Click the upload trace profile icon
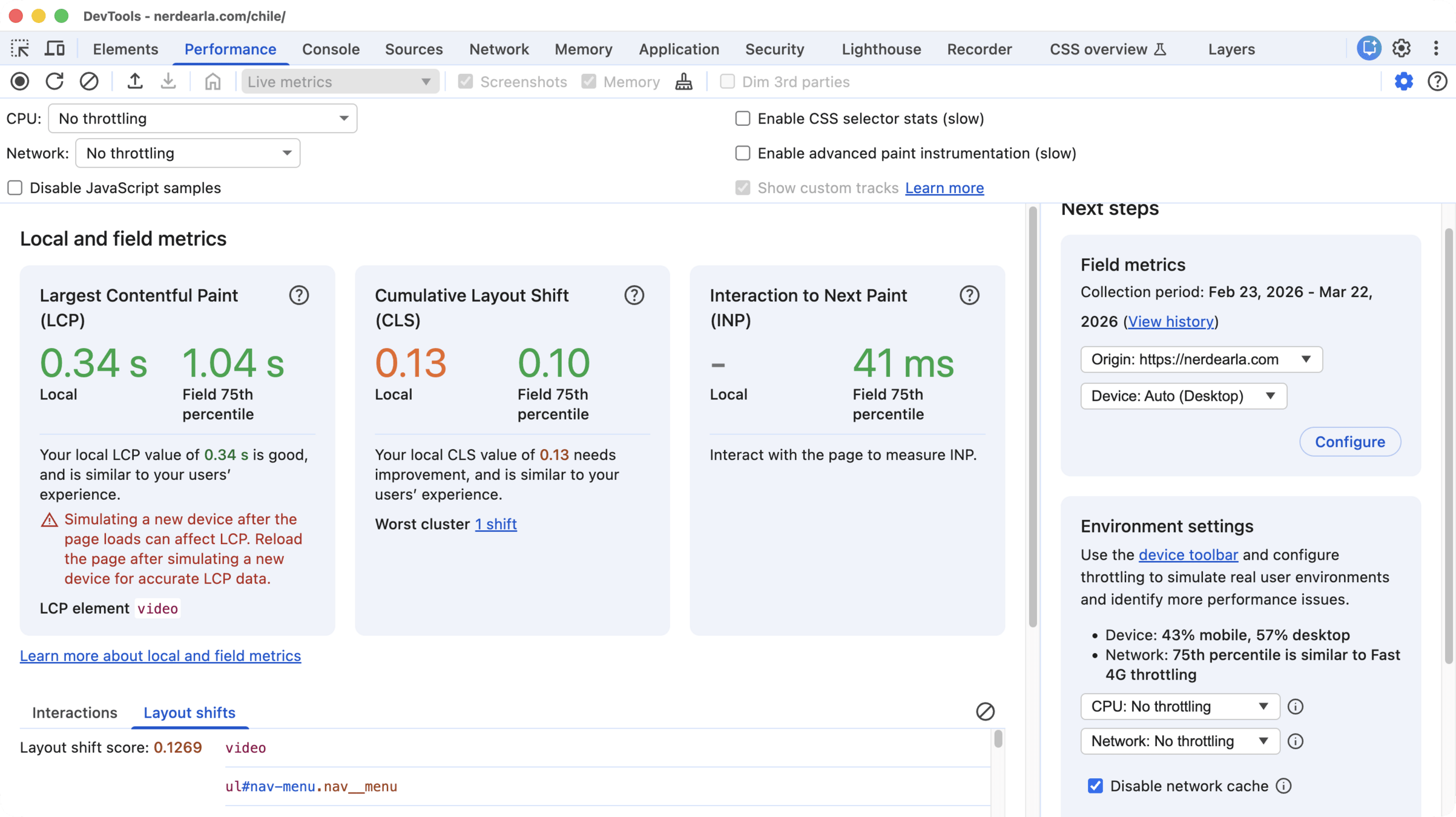Viewport: 1456px width, 817px height. [x=134, y=82]
